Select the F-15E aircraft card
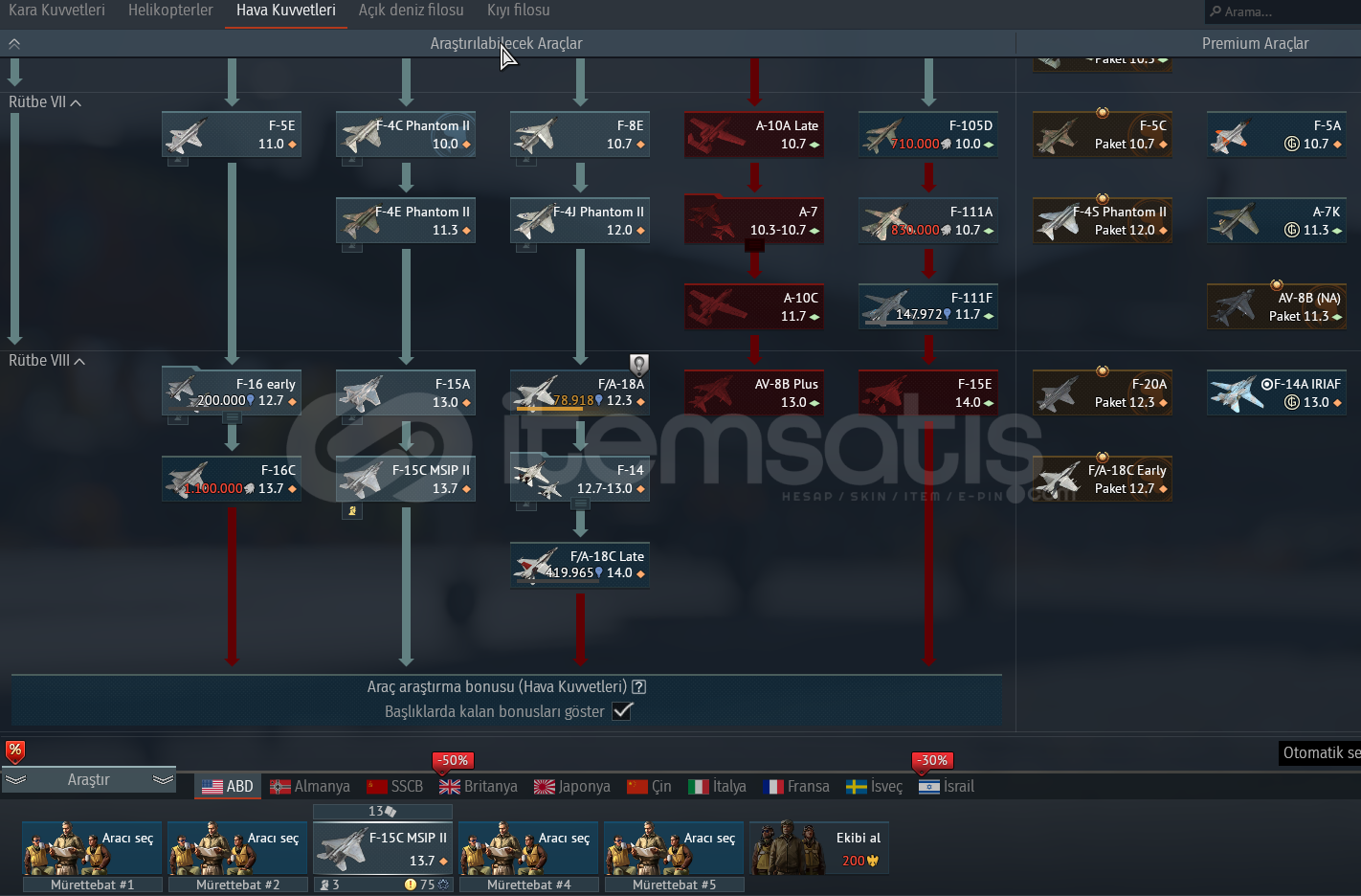 pyautogui.click(x=928, y=392)
